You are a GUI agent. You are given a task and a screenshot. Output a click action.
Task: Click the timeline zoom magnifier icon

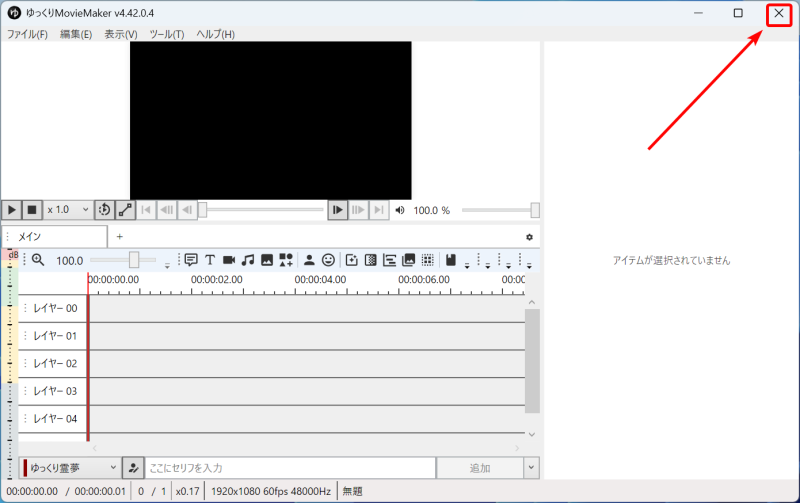[38, 260]
